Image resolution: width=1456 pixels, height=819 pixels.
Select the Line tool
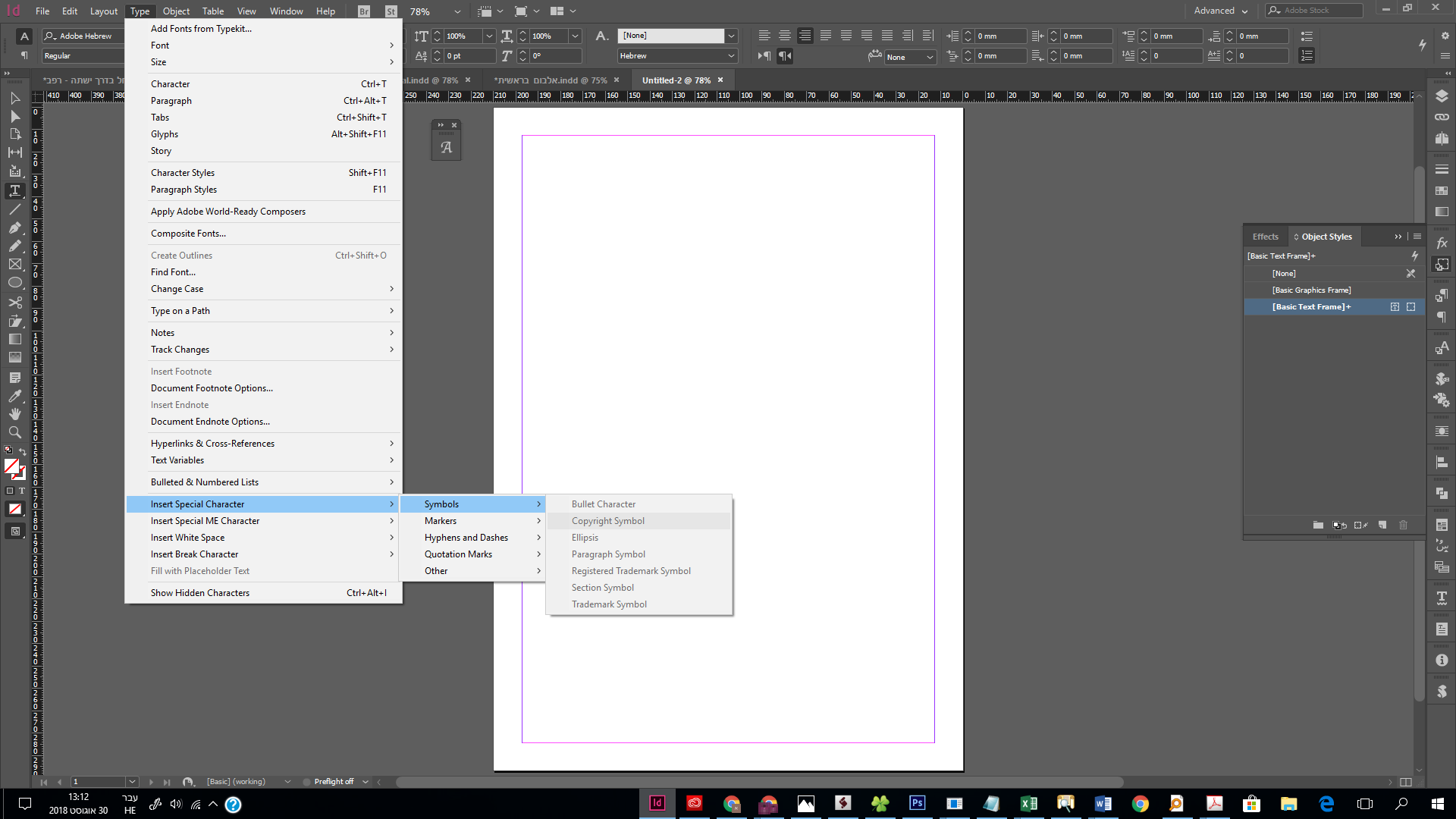click(14, 209)
